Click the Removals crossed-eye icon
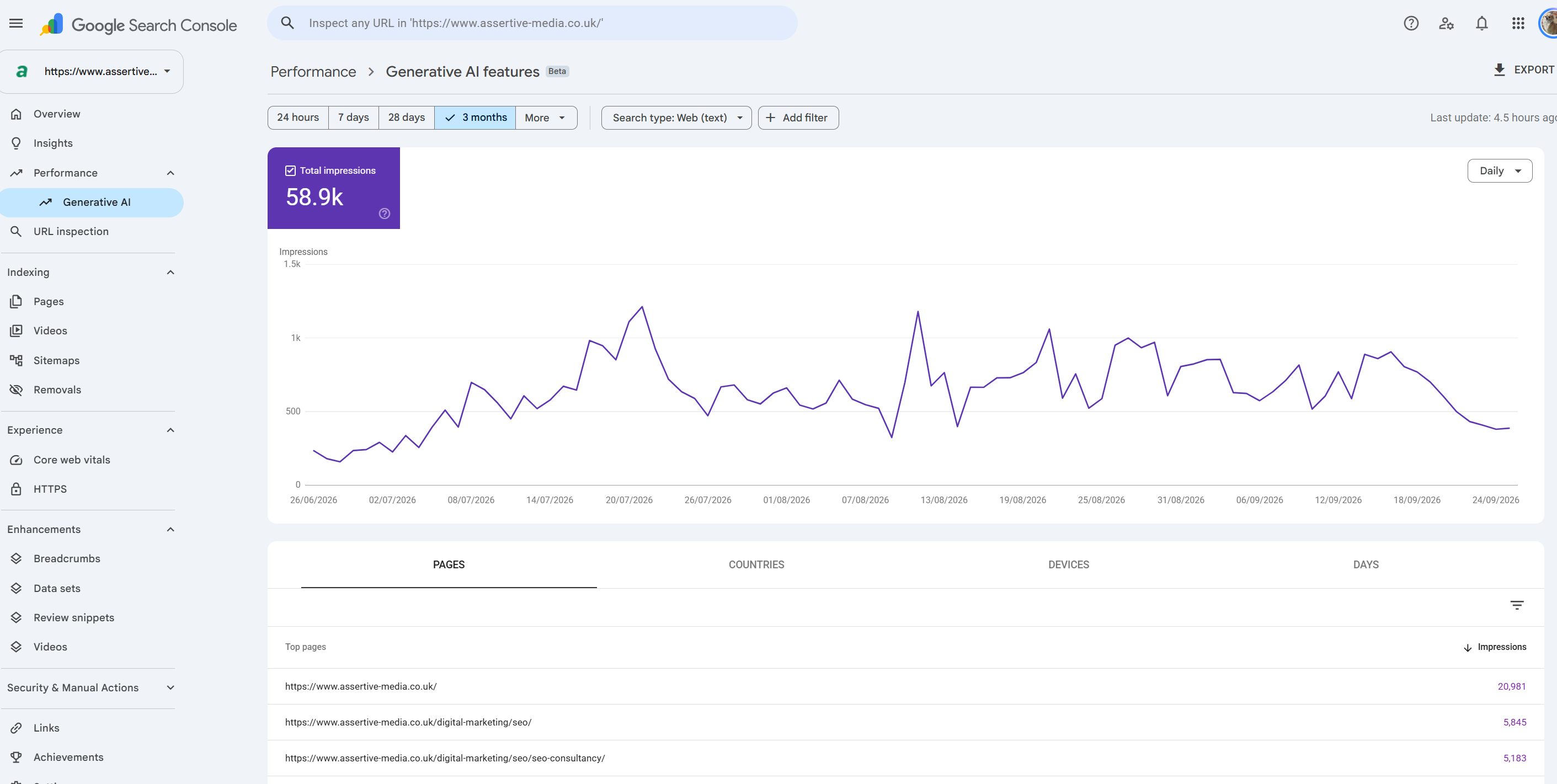 coord(17,390)
